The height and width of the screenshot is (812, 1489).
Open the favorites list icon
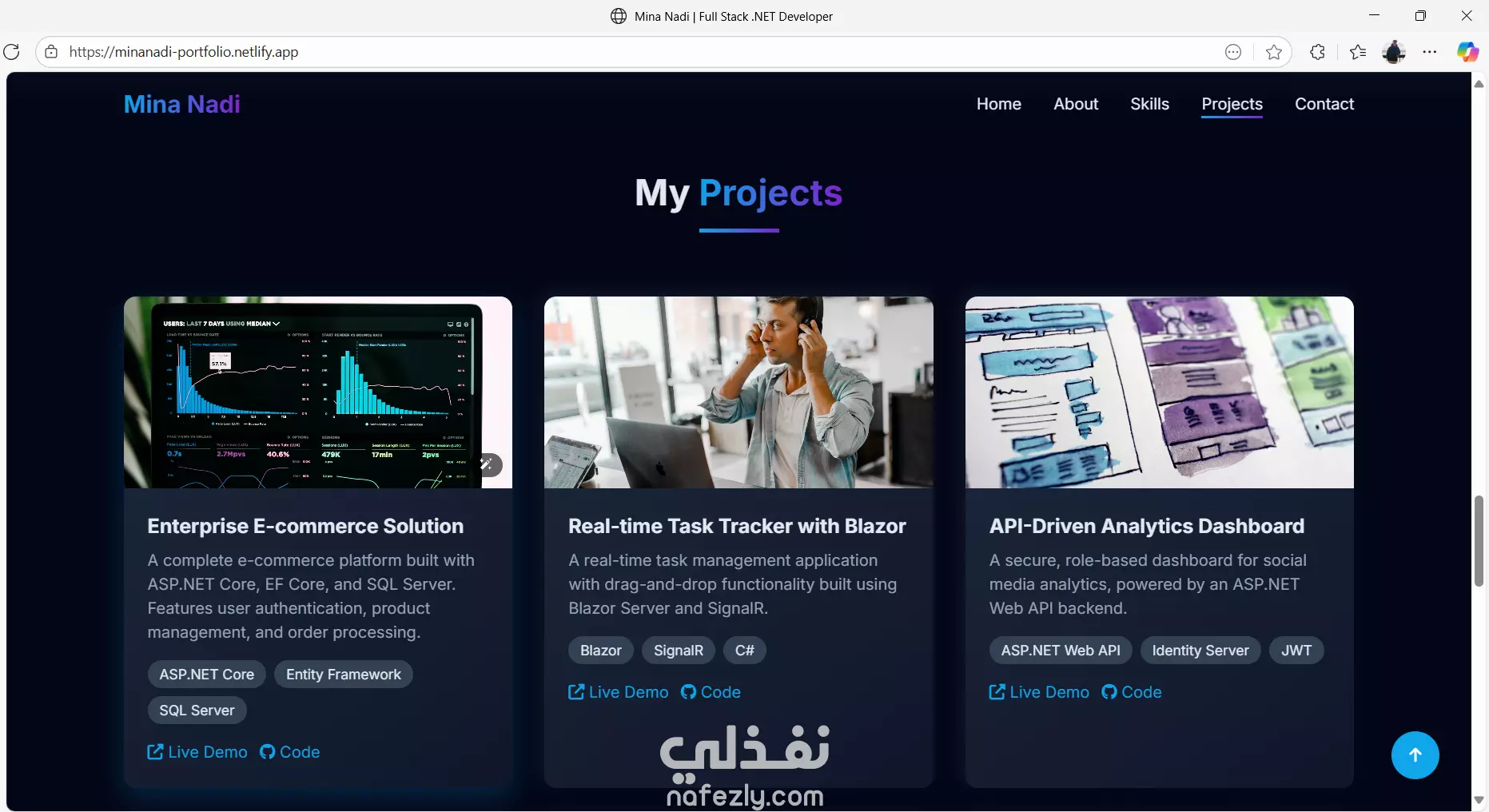tap(1357, 52)
